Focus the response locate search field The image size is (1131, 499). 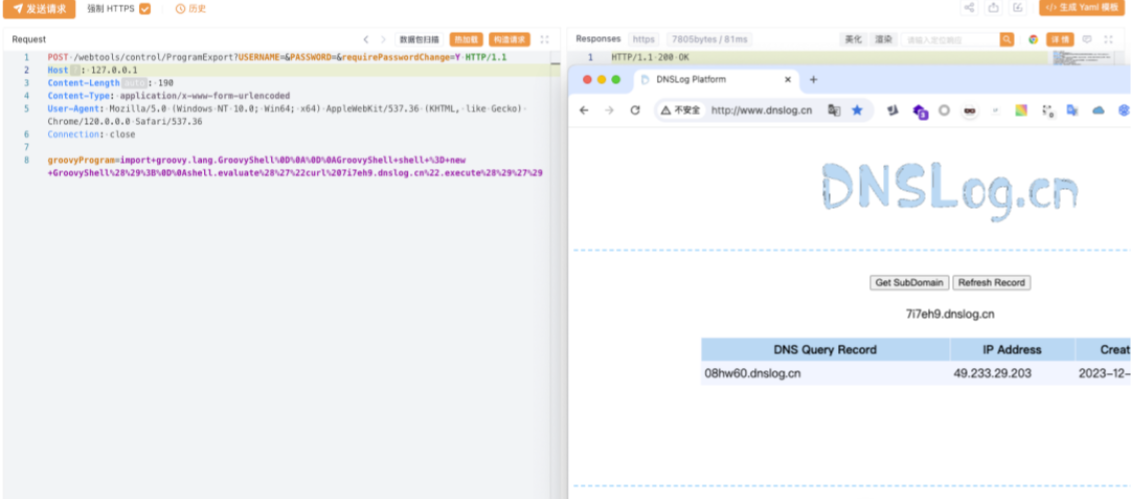coord(950,40)
